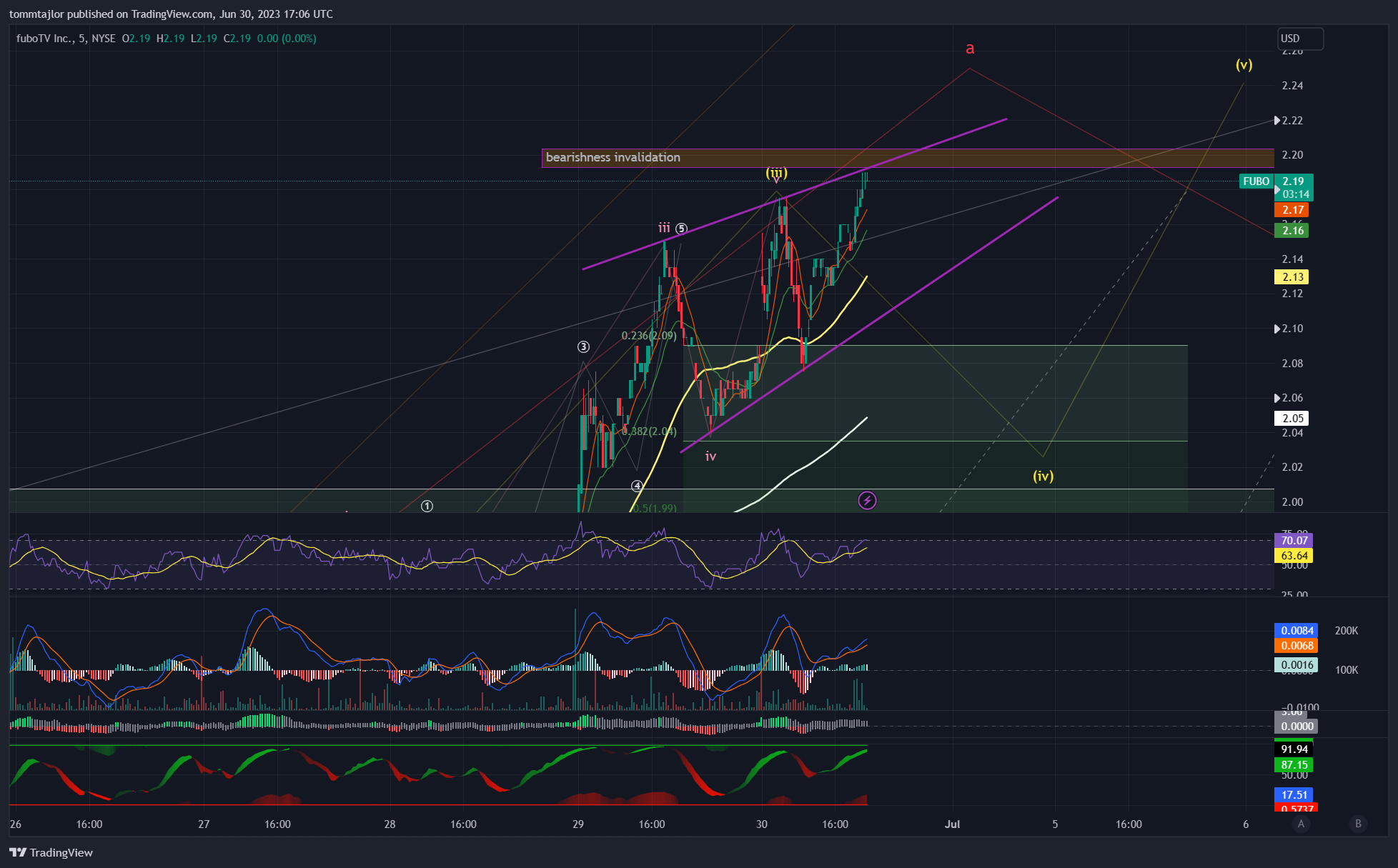1398x868 pixels.
Task: Click the arrow marker at 2.10 price
Action: (x=1277, y=329)
